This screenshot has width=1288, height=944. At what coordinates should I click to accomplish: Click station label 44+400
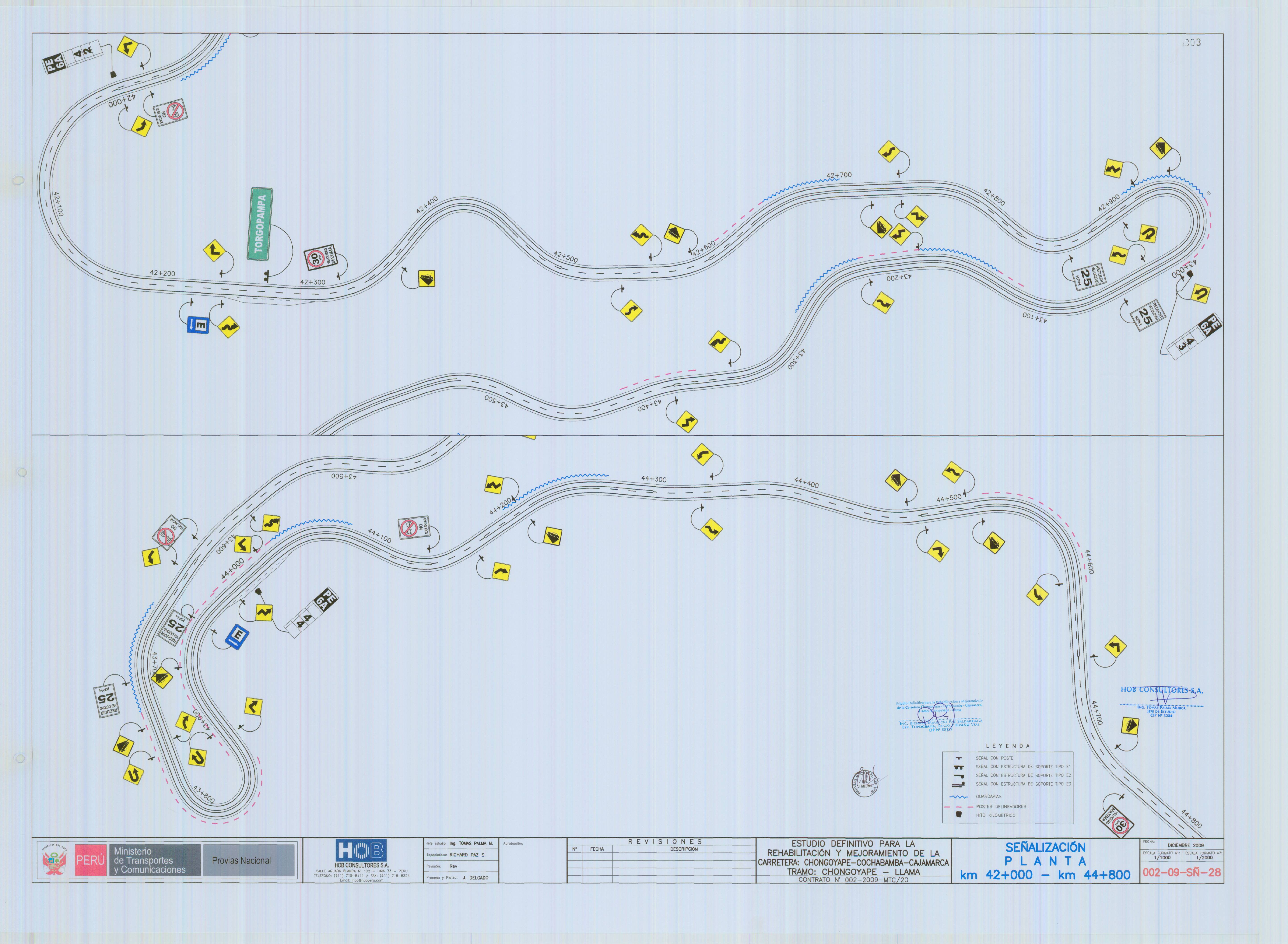pos(806,483)
